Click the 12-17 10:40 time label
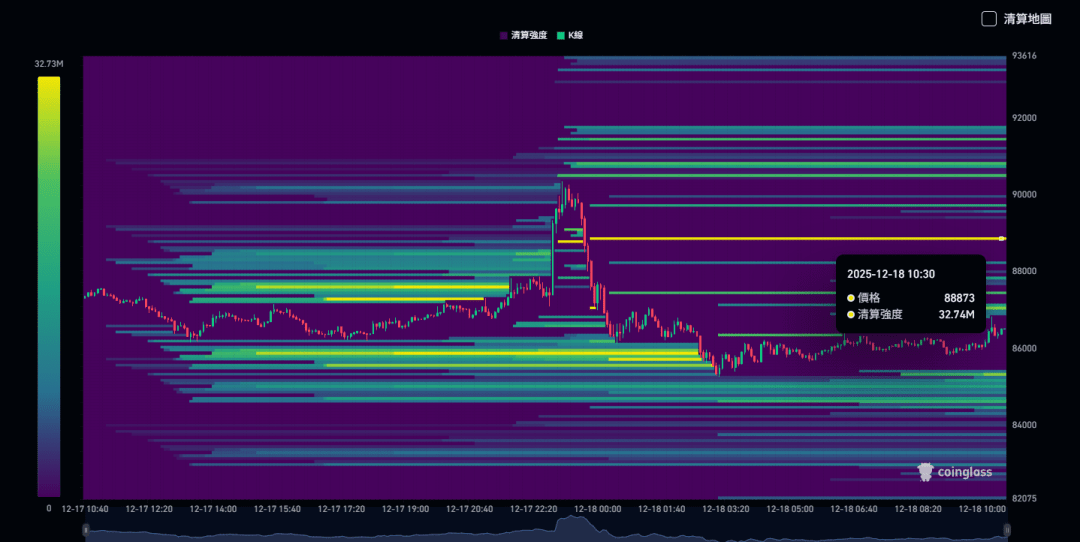Image resolution: width=1080 pixels, height=542 pixels. point(85,509)
